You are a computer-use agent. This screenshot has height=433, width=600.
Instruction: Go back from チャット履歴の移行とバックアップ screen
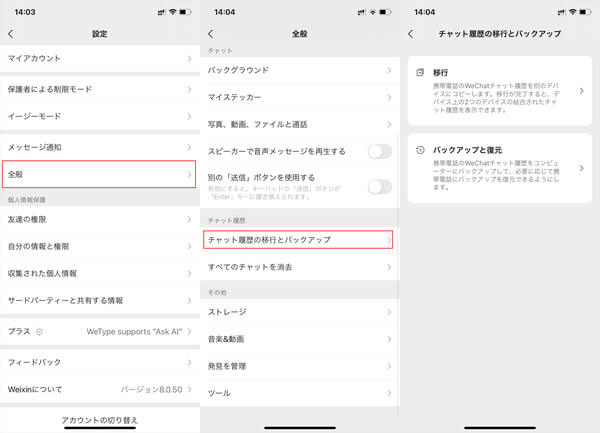(x=411, y=34)
